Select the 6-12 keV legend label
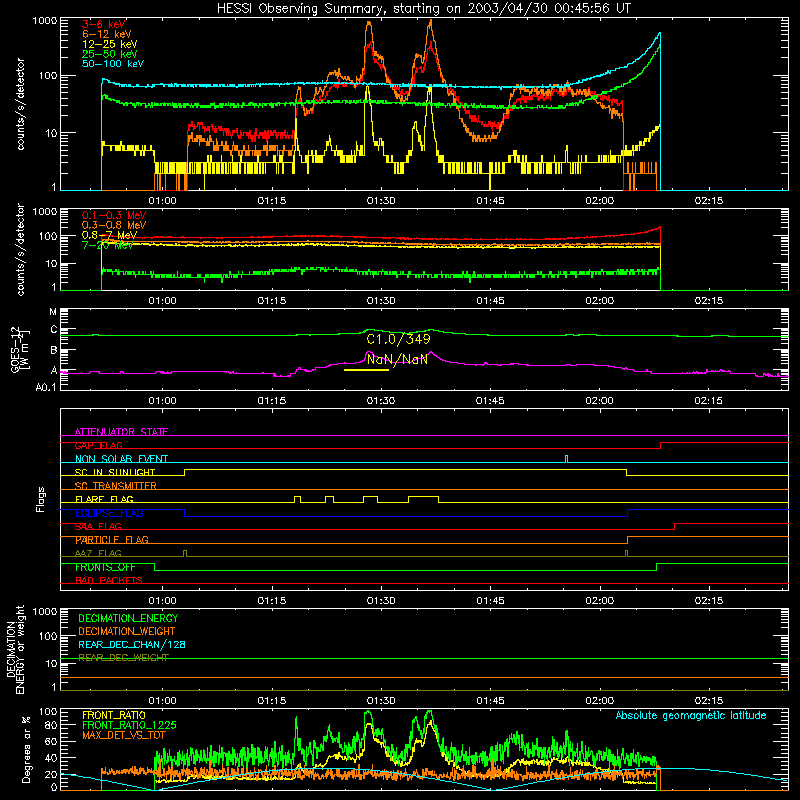800x800 pixels. coord(107,34)
